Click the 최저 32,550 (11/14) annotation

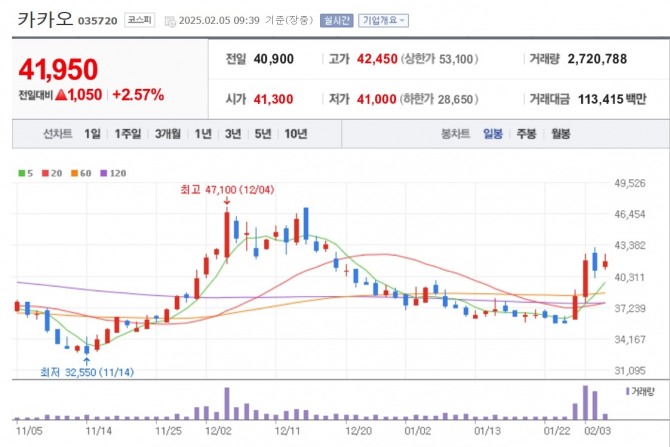point(87,372)
